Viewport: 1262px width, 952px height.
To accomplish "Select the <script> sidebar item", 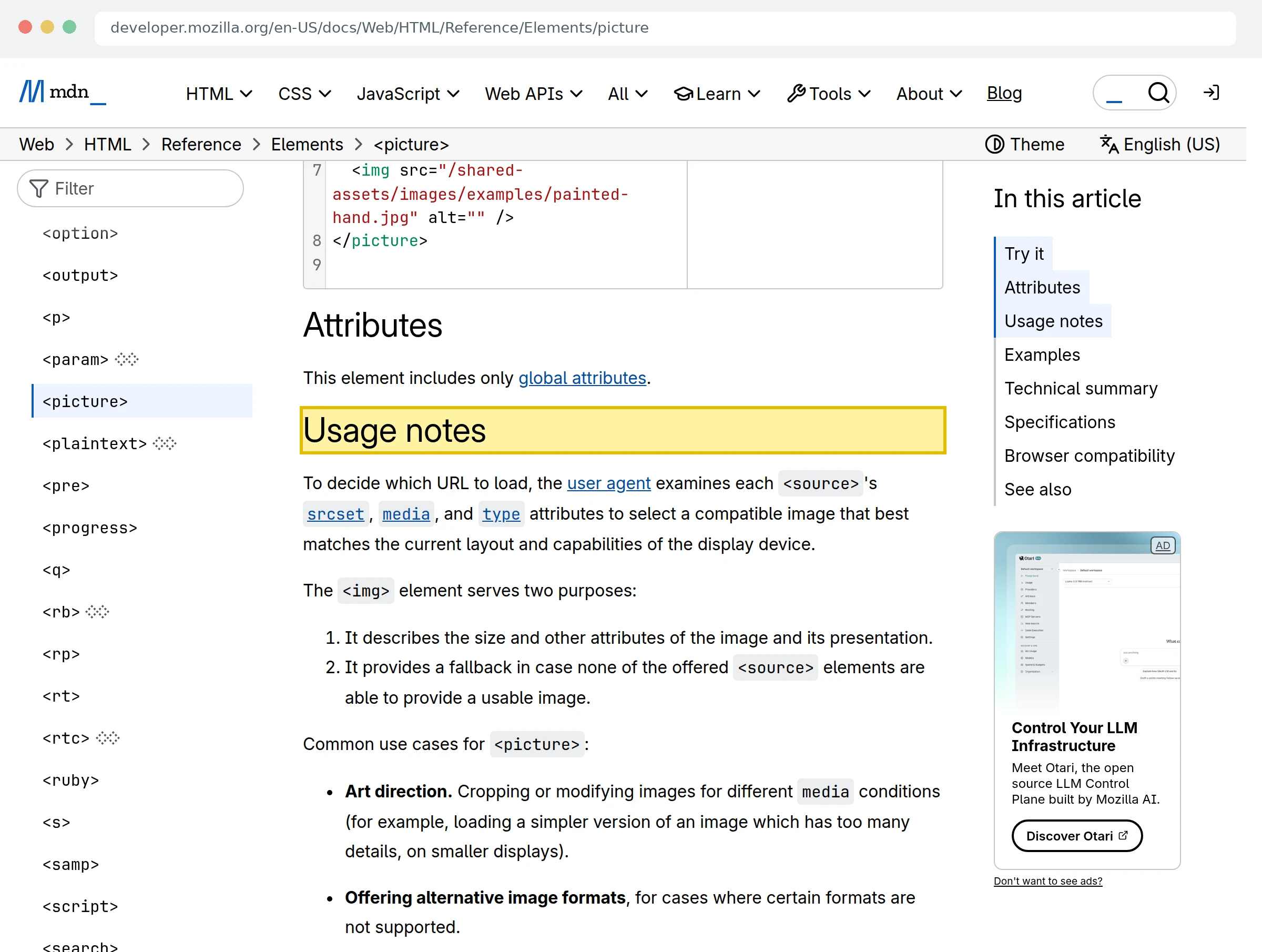I will [80, 906].
